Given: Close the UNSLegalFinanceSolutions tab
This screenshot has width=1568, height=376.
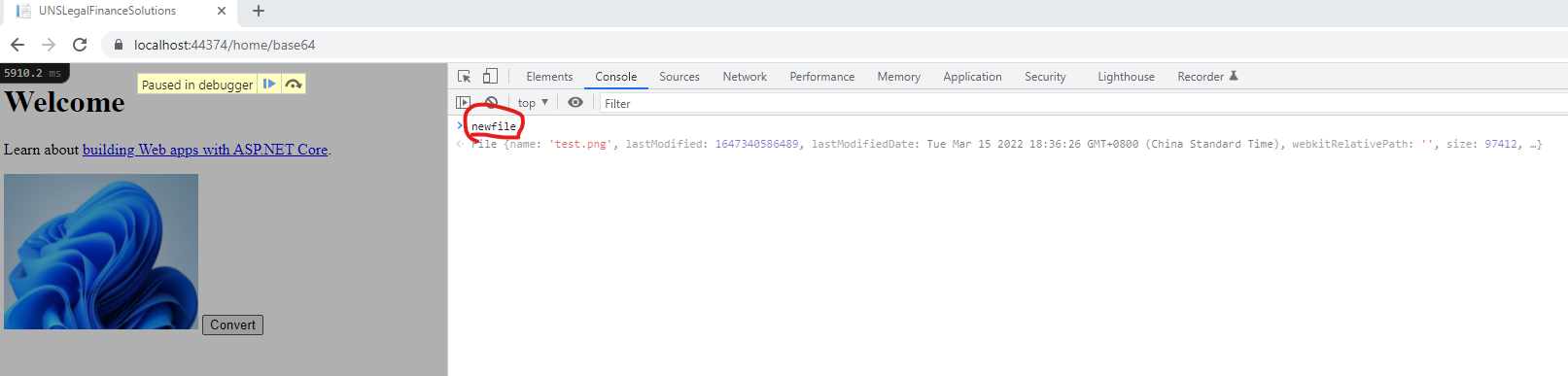Looking at the screenshot, I should [222, 11].
